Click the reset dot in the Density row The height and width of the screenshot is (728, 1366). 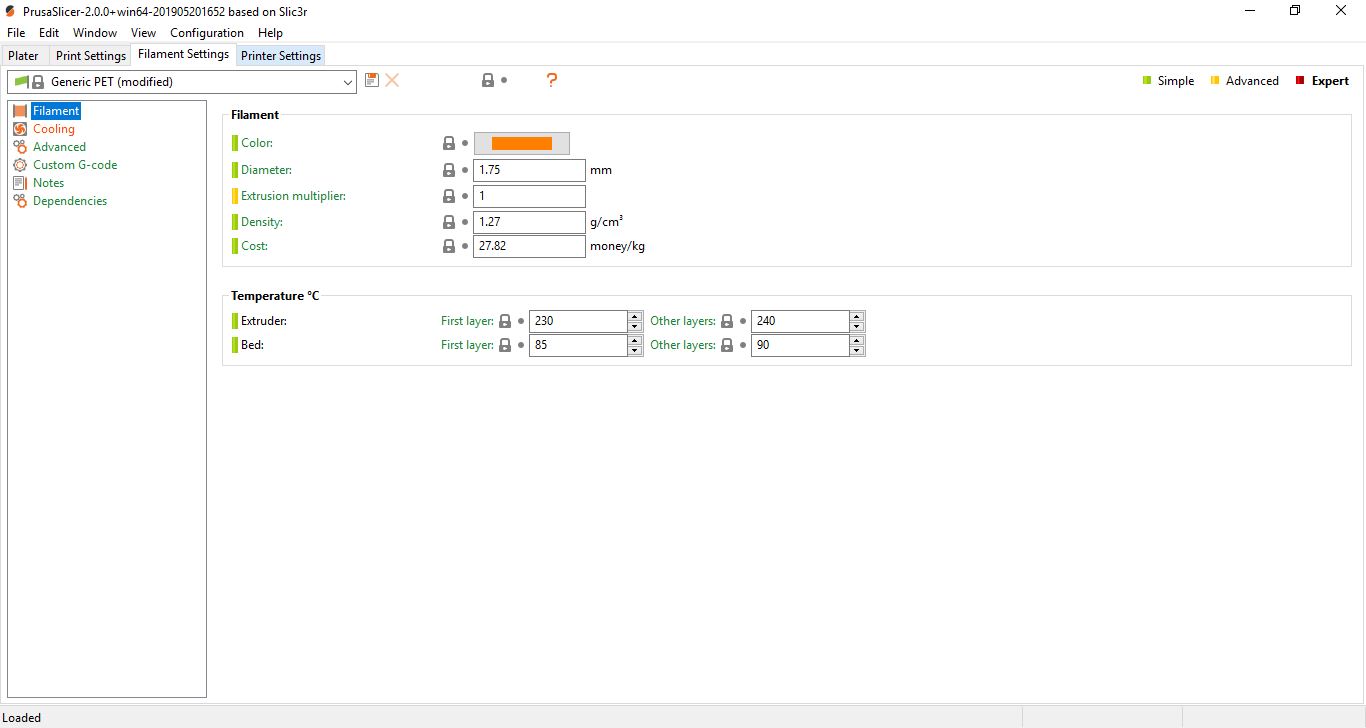click(x=465, y=222)
